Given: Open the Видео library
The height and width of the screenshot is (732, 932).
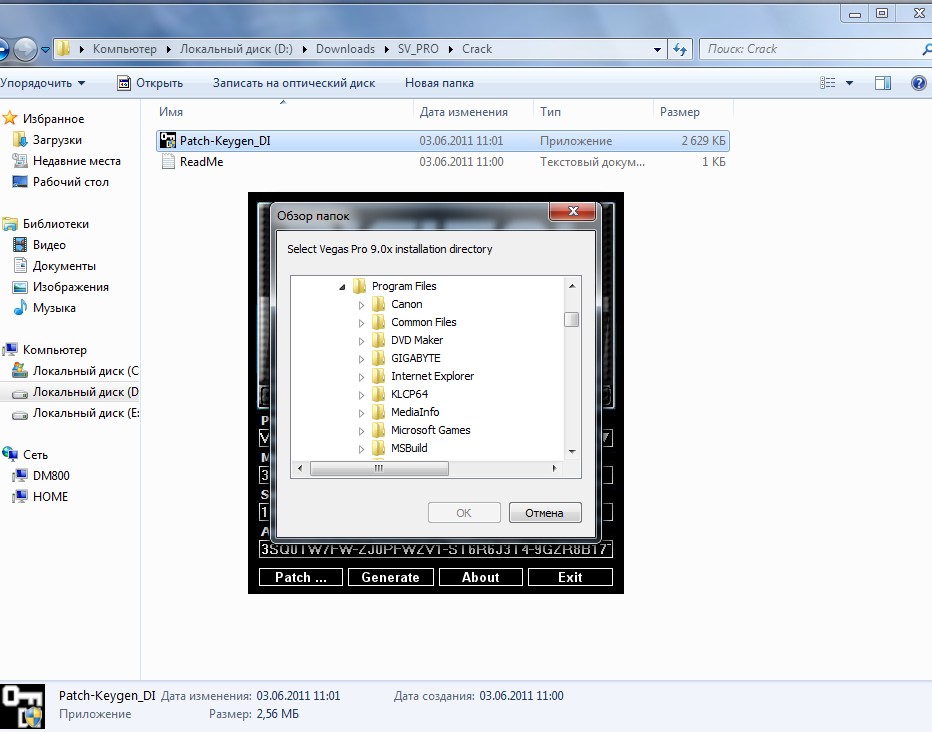Looking at the screenshot, I should 49,245.
